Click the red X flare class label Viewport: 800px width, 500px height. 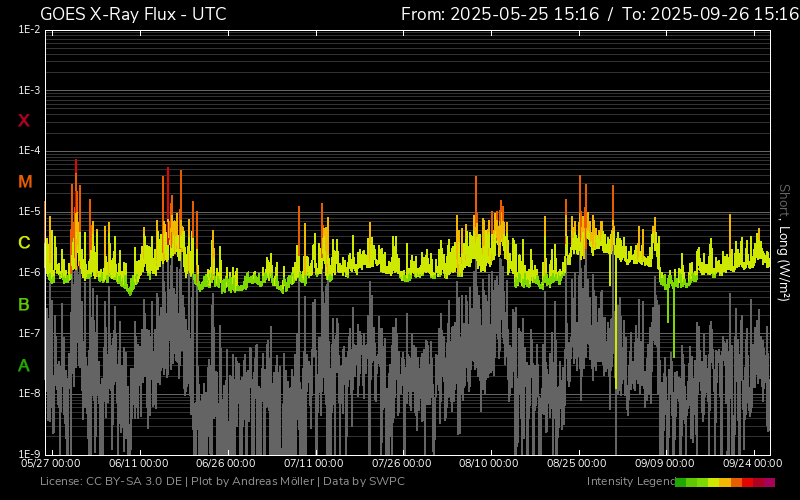24,121
